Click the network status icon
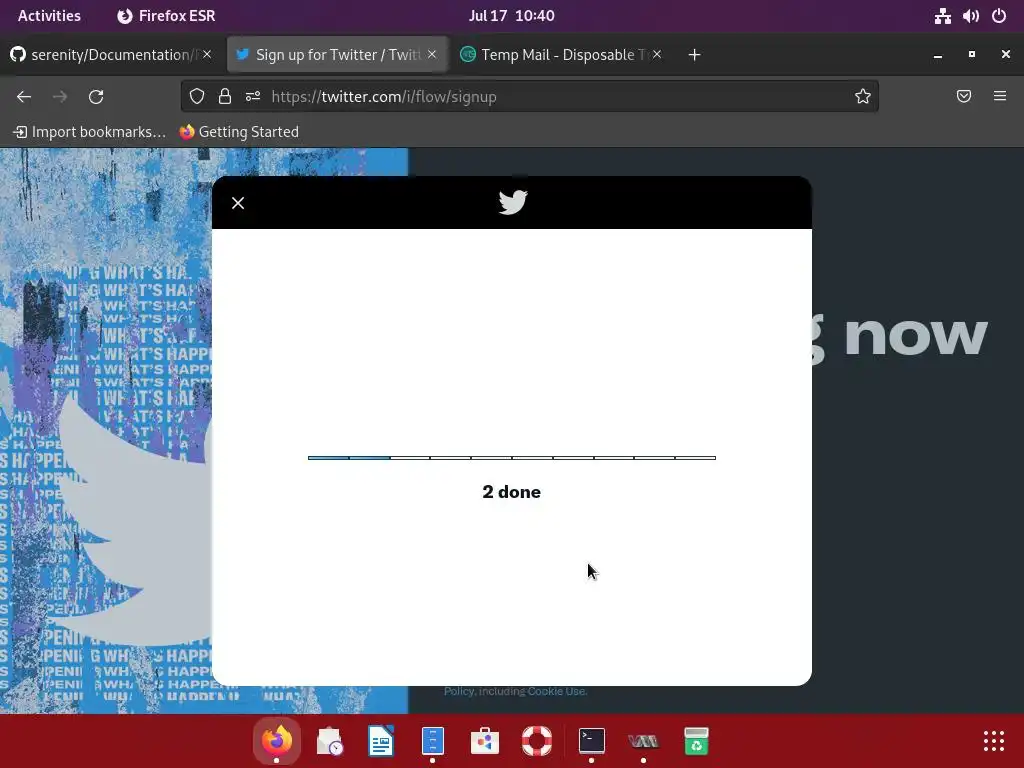This screenshot has width=1024, height=768. (942, 16)
